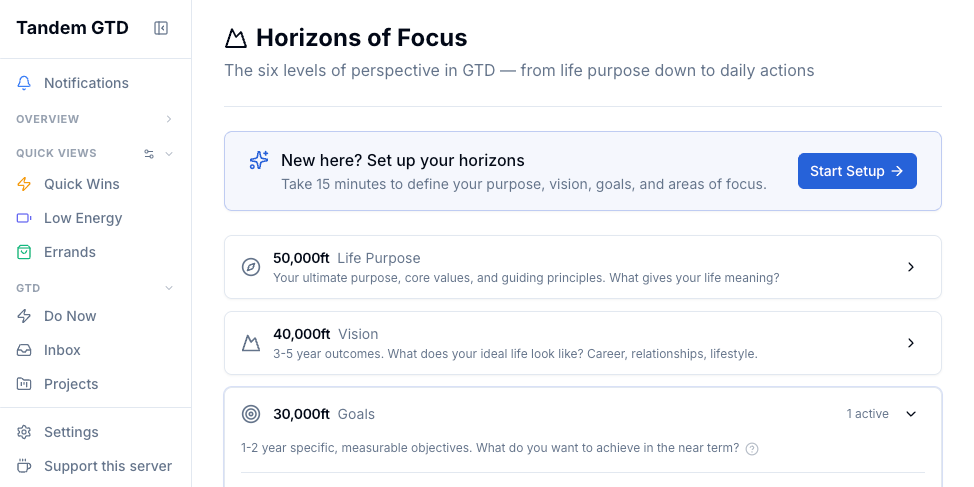Expand the Overview sidebar section
The image size is (974, 487).
[x=169, y=119]
